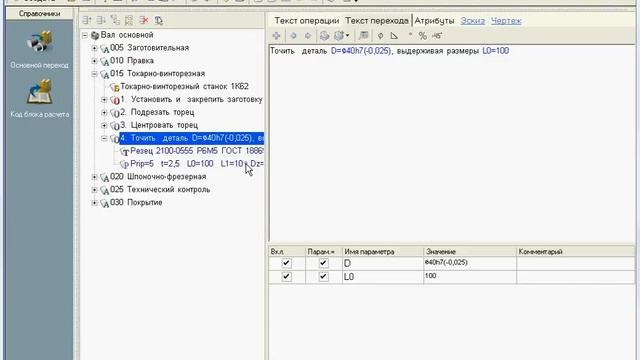
Task: Click inside the transition text Точить деталь editor
Action: 452,143
